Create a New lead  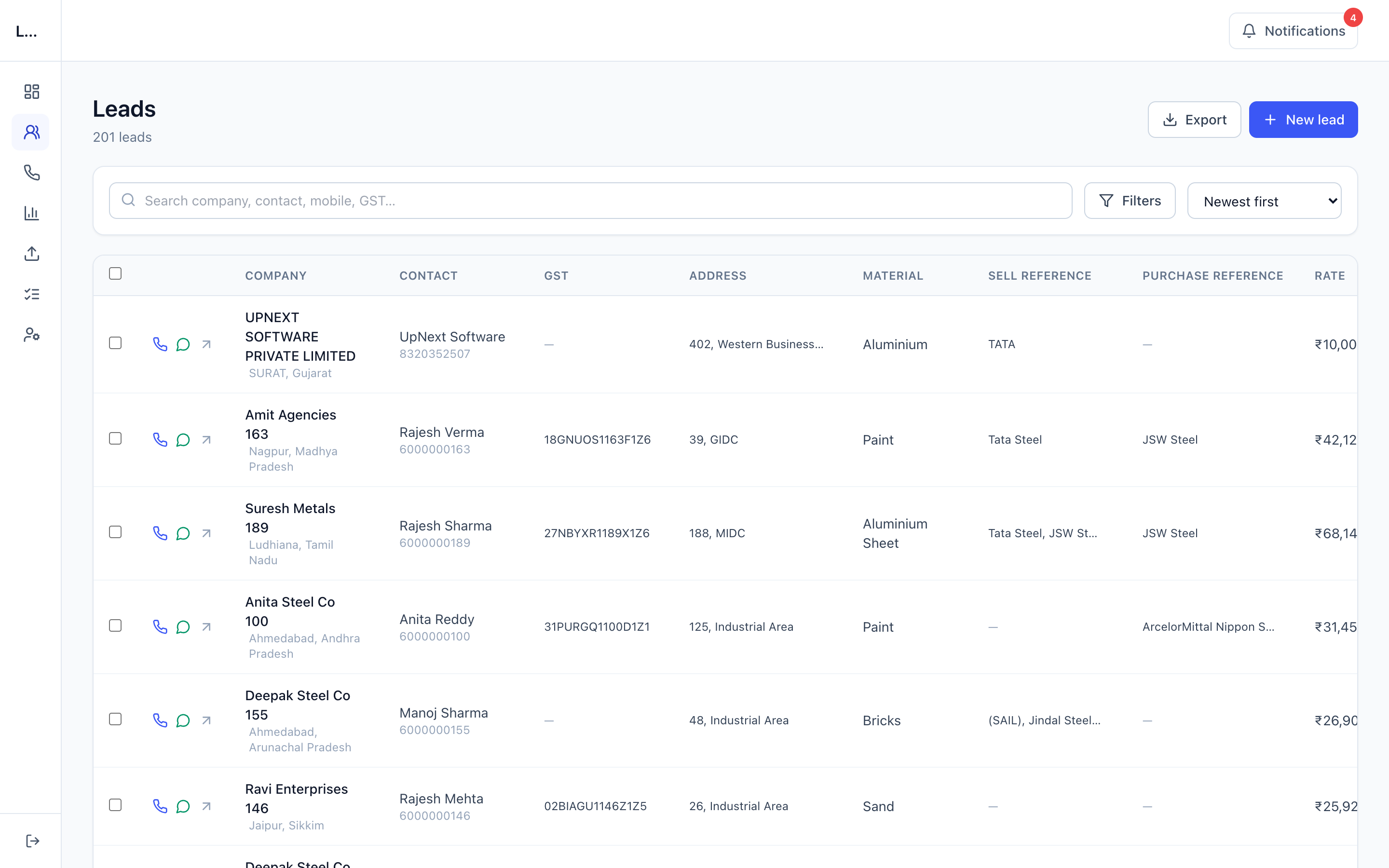(x=1303, y=120)
